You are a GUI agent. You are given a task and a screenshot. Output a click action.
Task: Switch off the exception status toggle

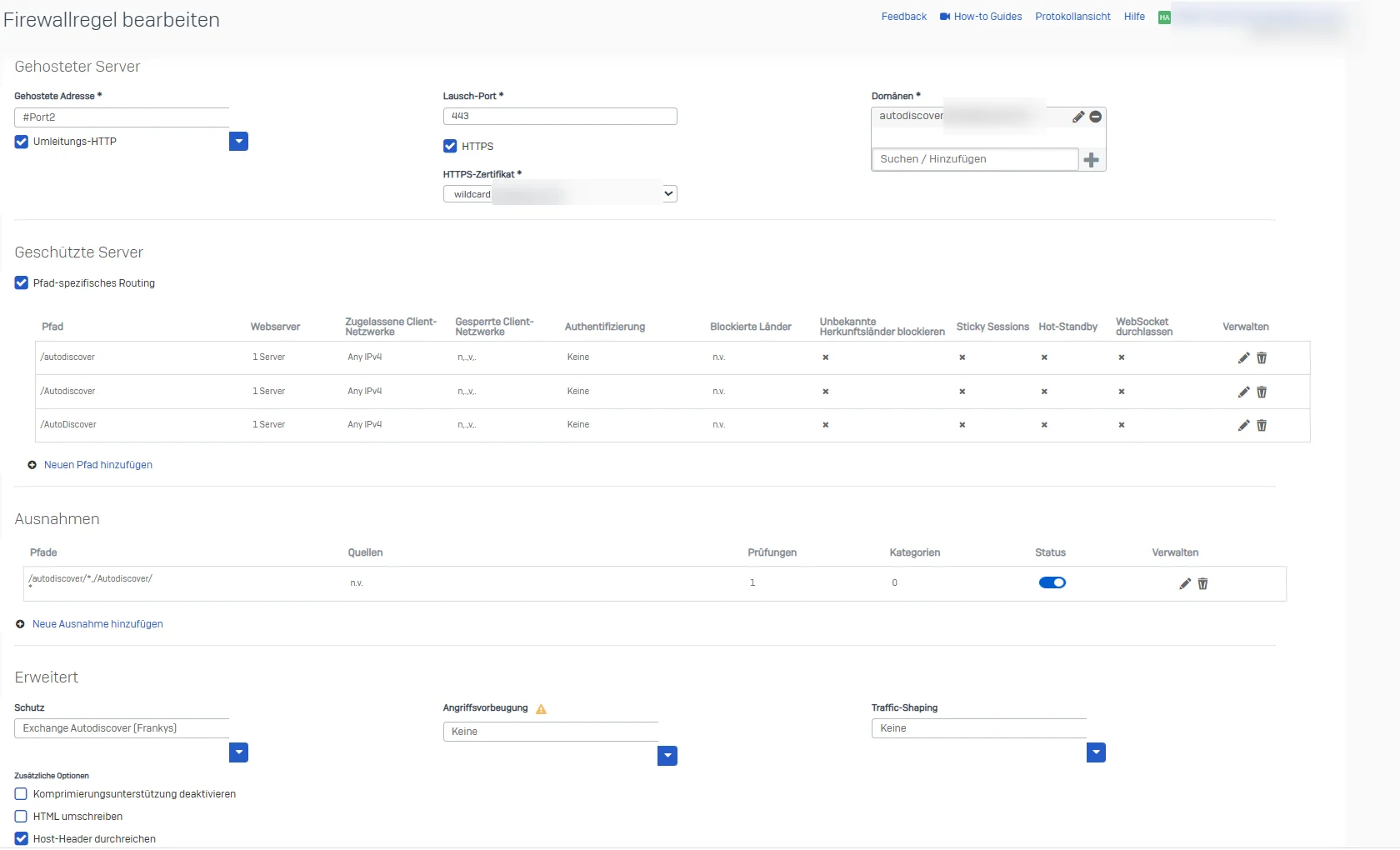pyautogui.click(x=1052, y=582)
